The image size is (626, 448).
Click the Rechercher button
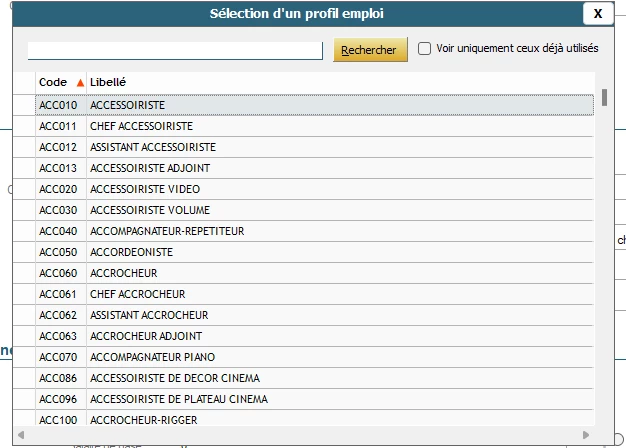pos(370,50)
